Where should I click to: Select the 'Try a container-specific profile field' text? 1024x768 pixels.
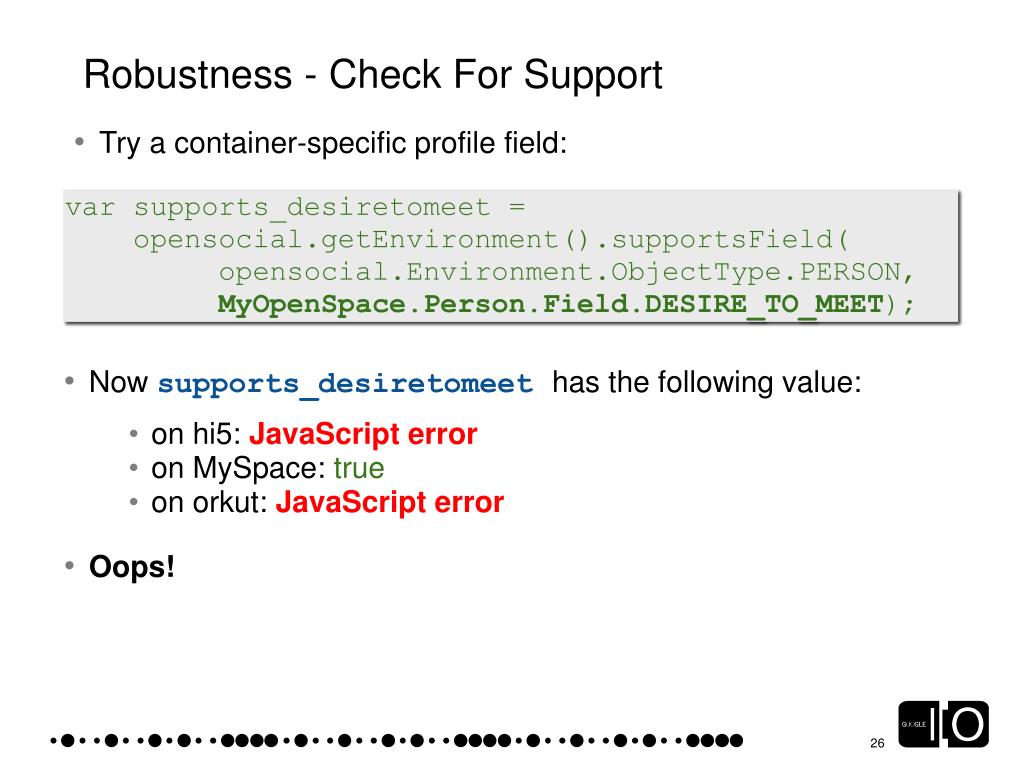coord(332,143)
